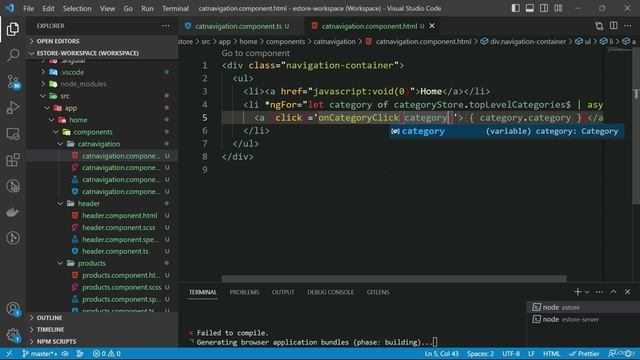Click the Ln 5, Col 43 indicator
This screenshot has height=360, width=640.
click(x=442, y=353)
